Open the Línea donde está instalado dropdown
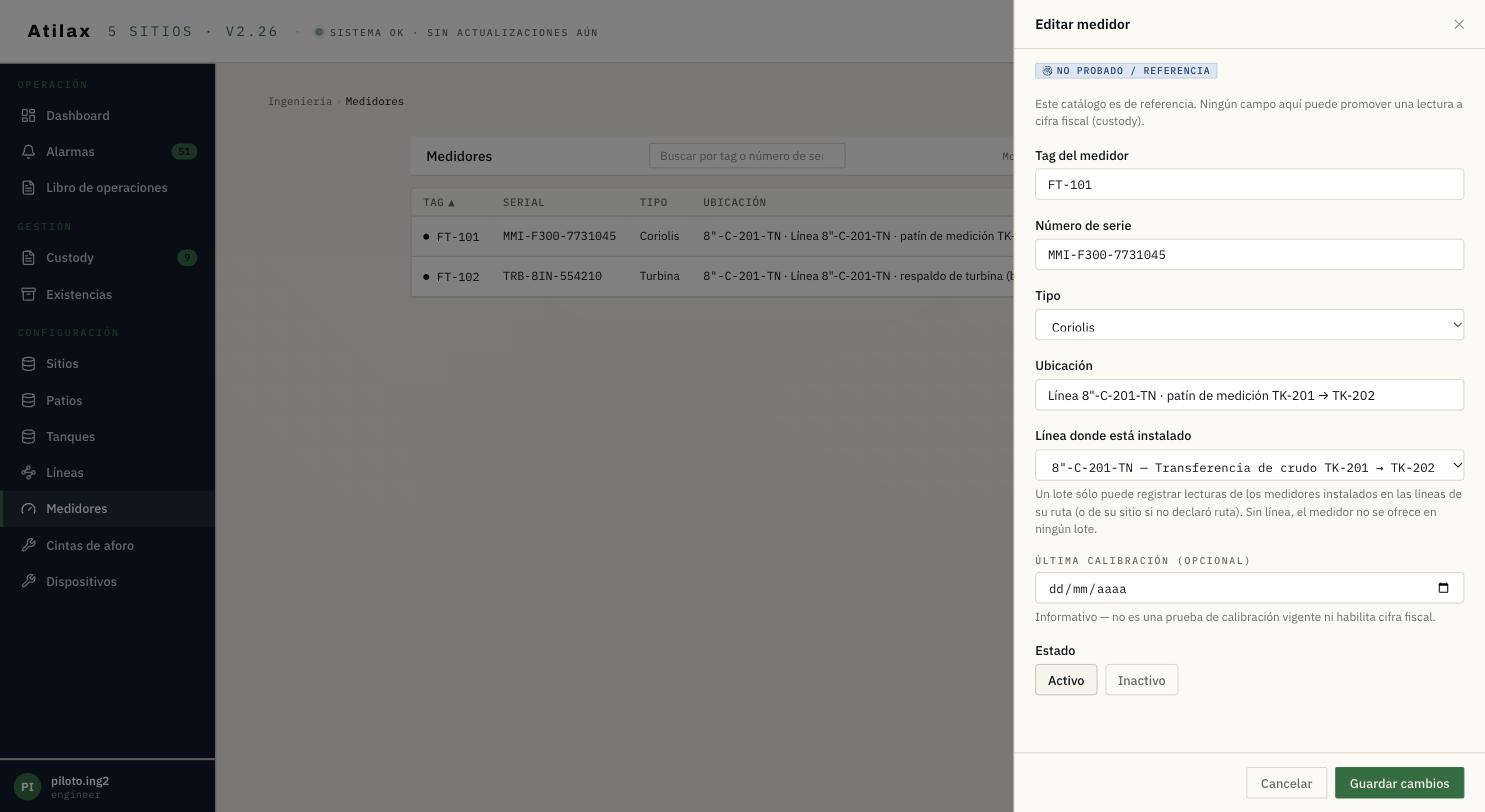 (x=1249, y=465)
